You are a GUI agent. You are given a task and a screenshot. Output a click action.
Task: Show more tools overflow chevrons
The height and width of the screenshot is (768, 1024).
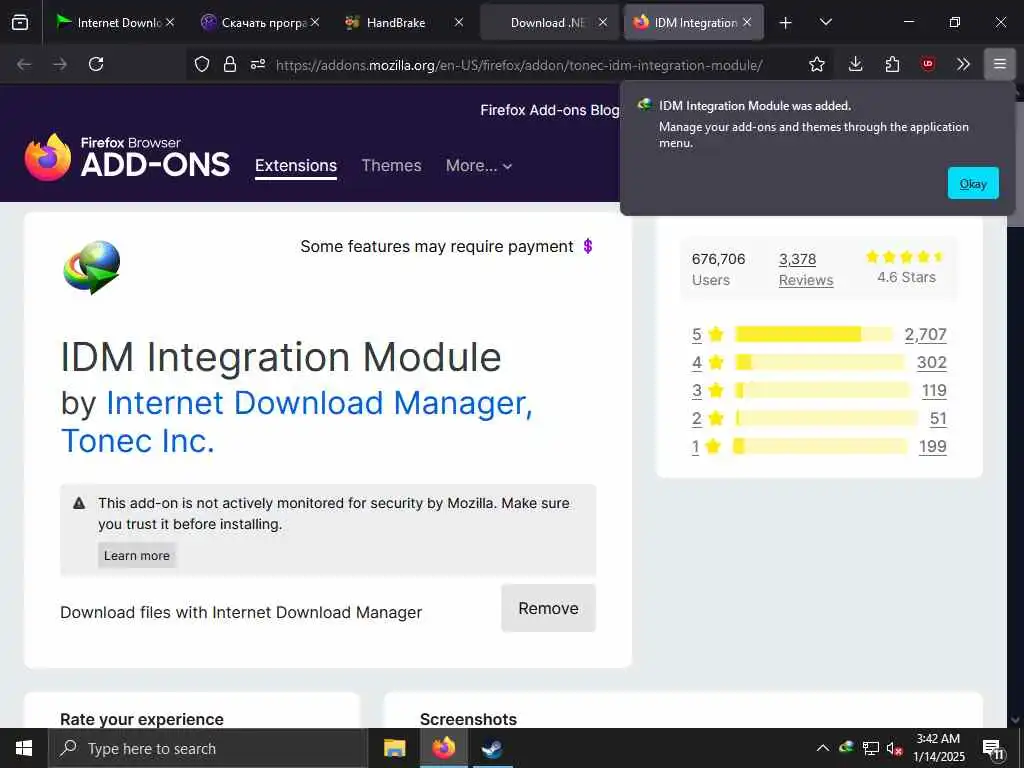click(963, 64)
